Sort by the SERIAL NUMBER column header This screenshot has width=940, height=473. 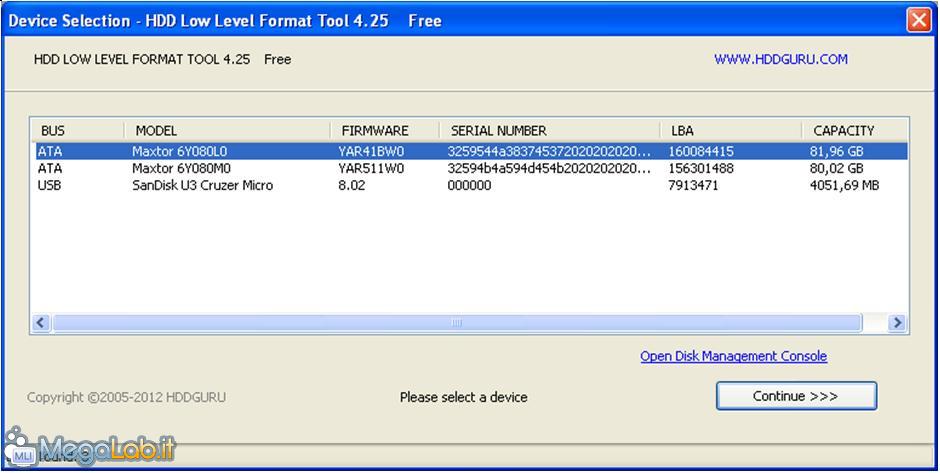coord(550,131)
